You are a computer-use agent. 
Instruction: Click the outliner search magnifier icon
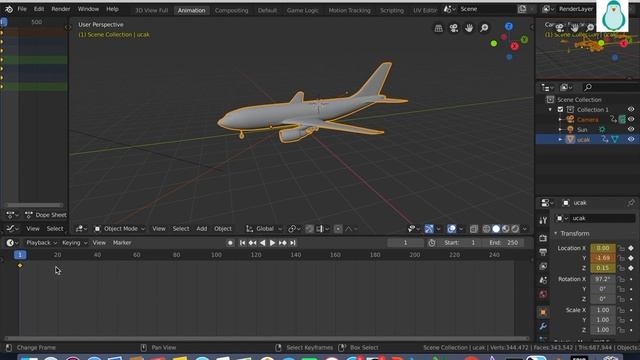click(x=588, y=87)
